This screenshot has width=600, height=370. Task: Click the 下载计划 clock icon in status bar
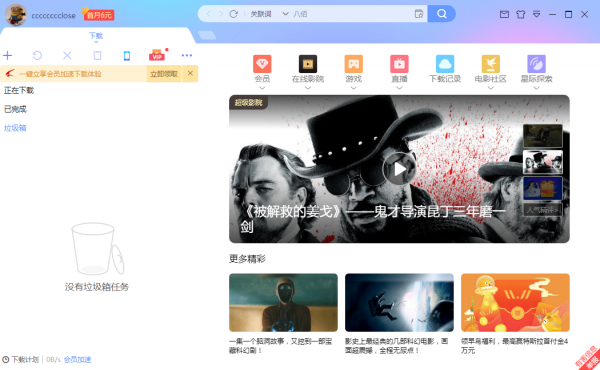(x=6, y=360)
